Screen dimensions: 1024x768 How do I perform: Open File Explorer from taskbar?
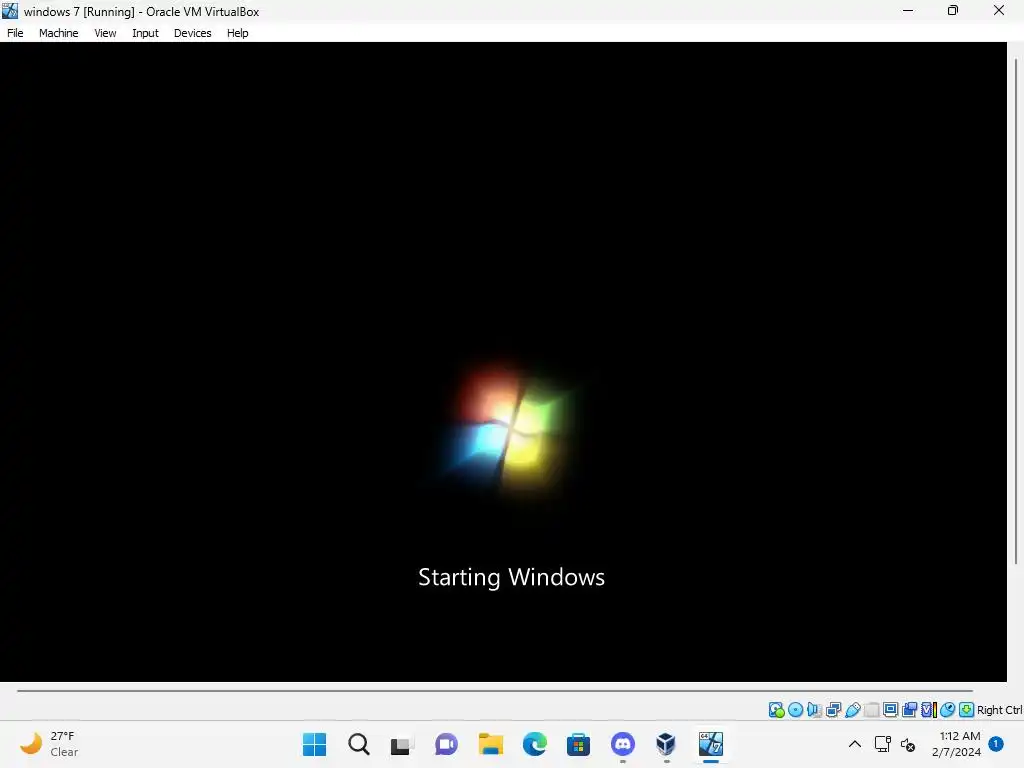pyautogui.click(x=490, y=744)
